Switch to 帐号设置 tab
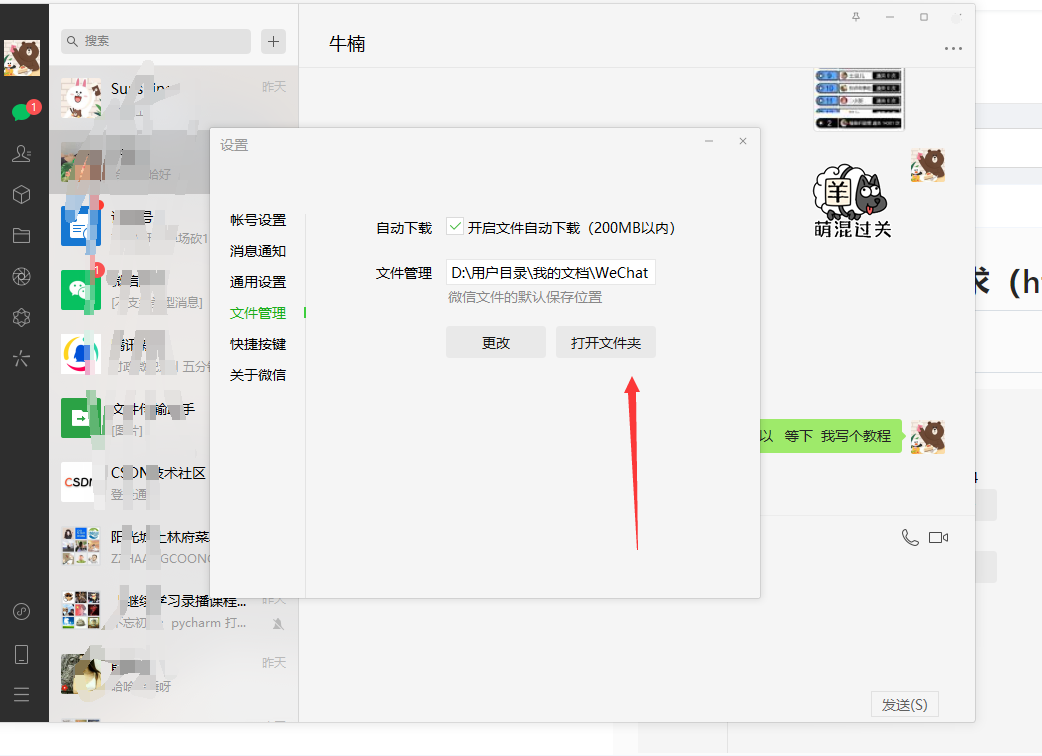 click(x=258, y=220)
